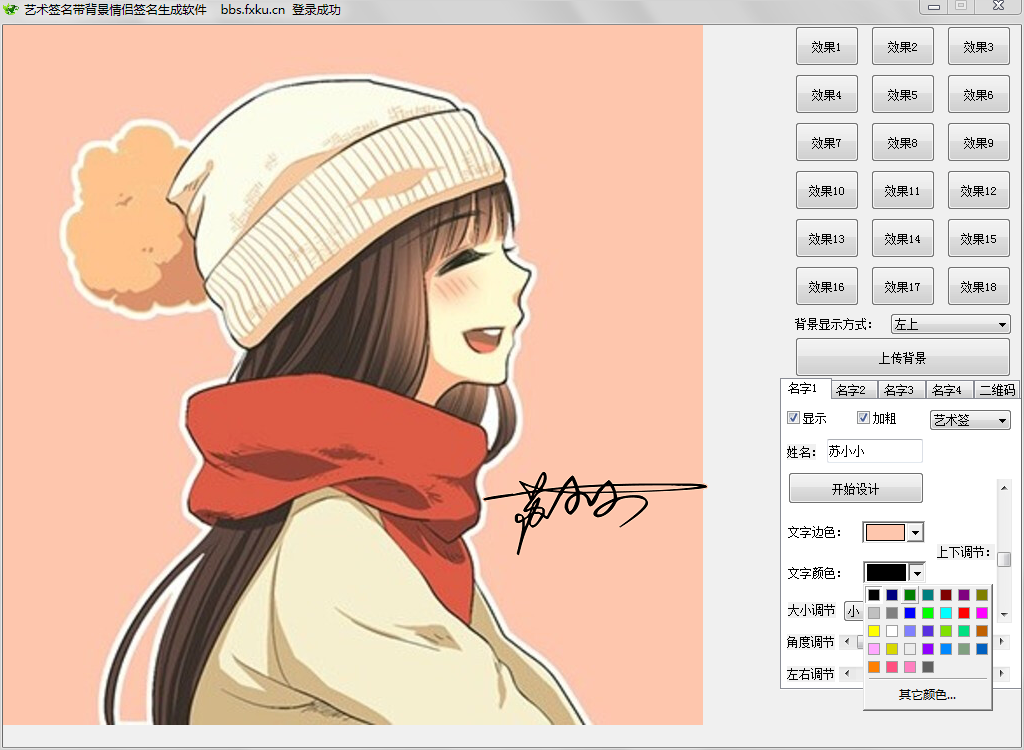Image resolution: width=1024 pixels, height=750 pixels.
Task: Open the 名字4 tab
Action: pos(948,390)
